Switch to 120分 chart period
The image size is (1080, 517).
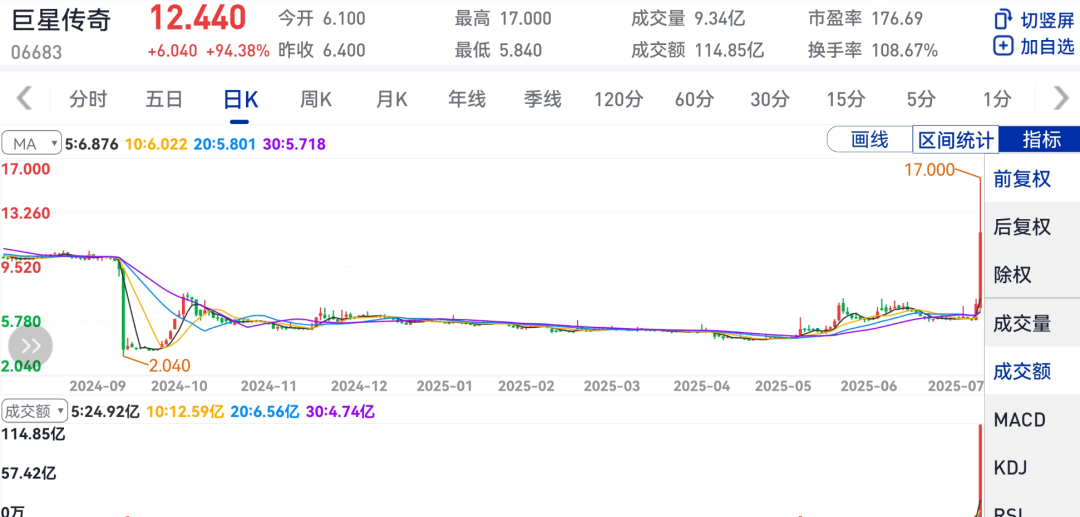click(619, 99)
